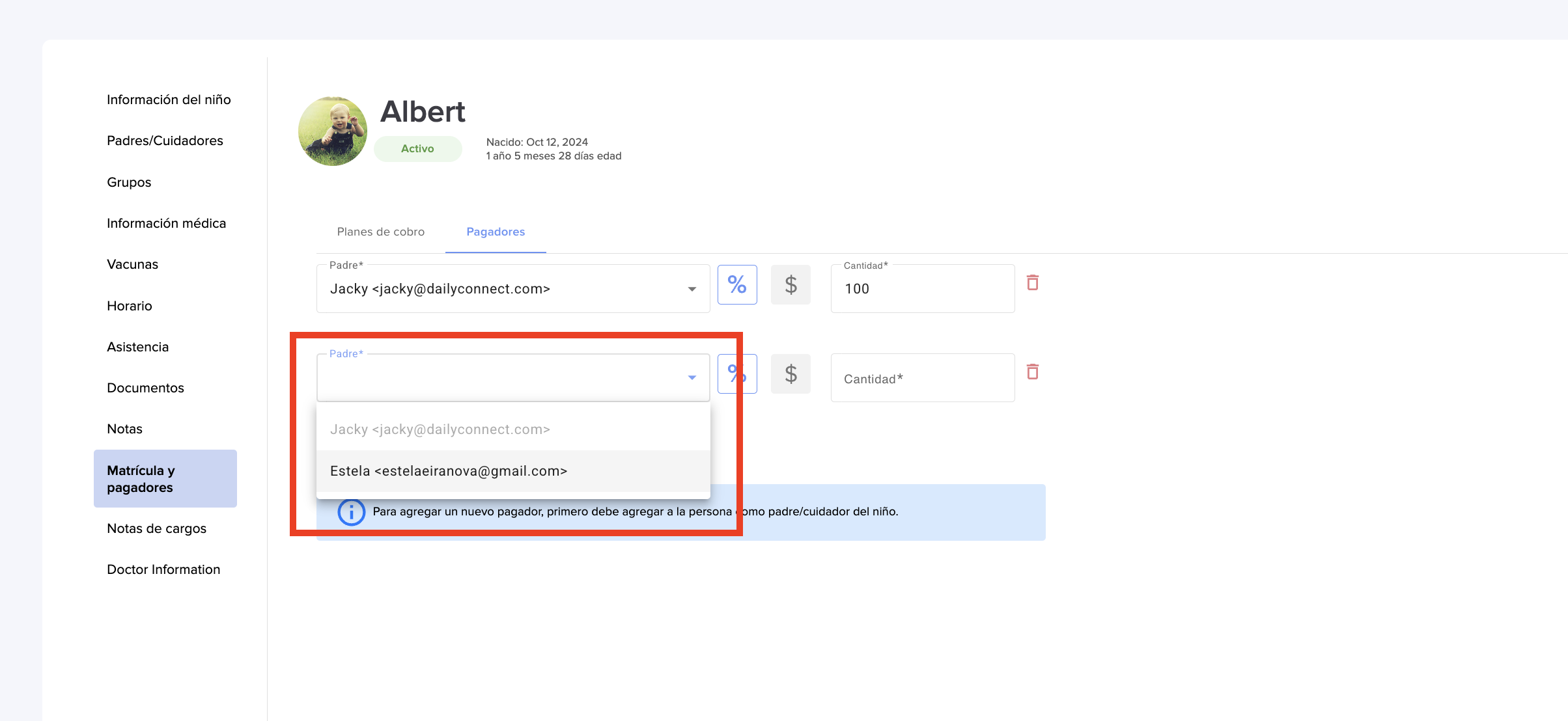
Task: Open Doctor Information section
Action: [x=163, y=569]
